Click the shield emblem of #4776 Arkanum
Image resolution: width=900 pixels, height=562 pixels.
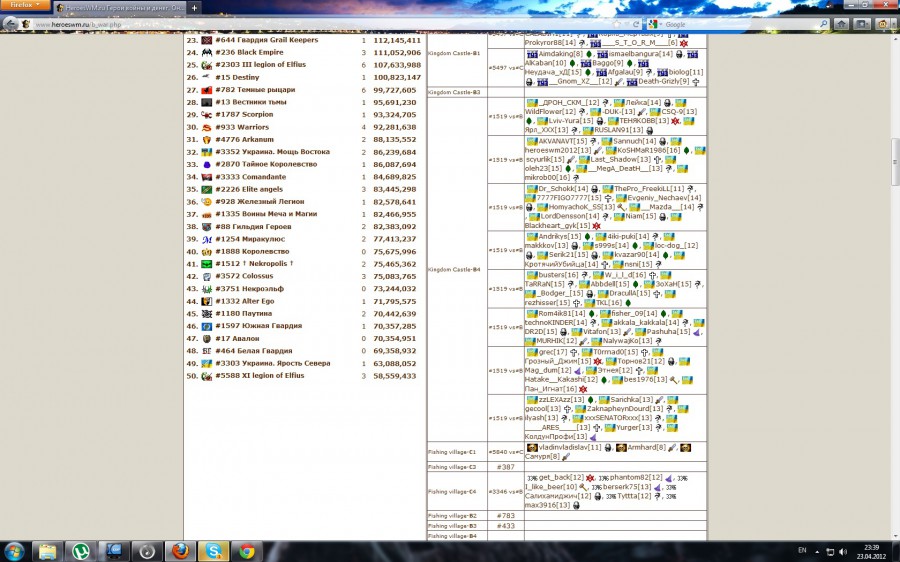206,140
